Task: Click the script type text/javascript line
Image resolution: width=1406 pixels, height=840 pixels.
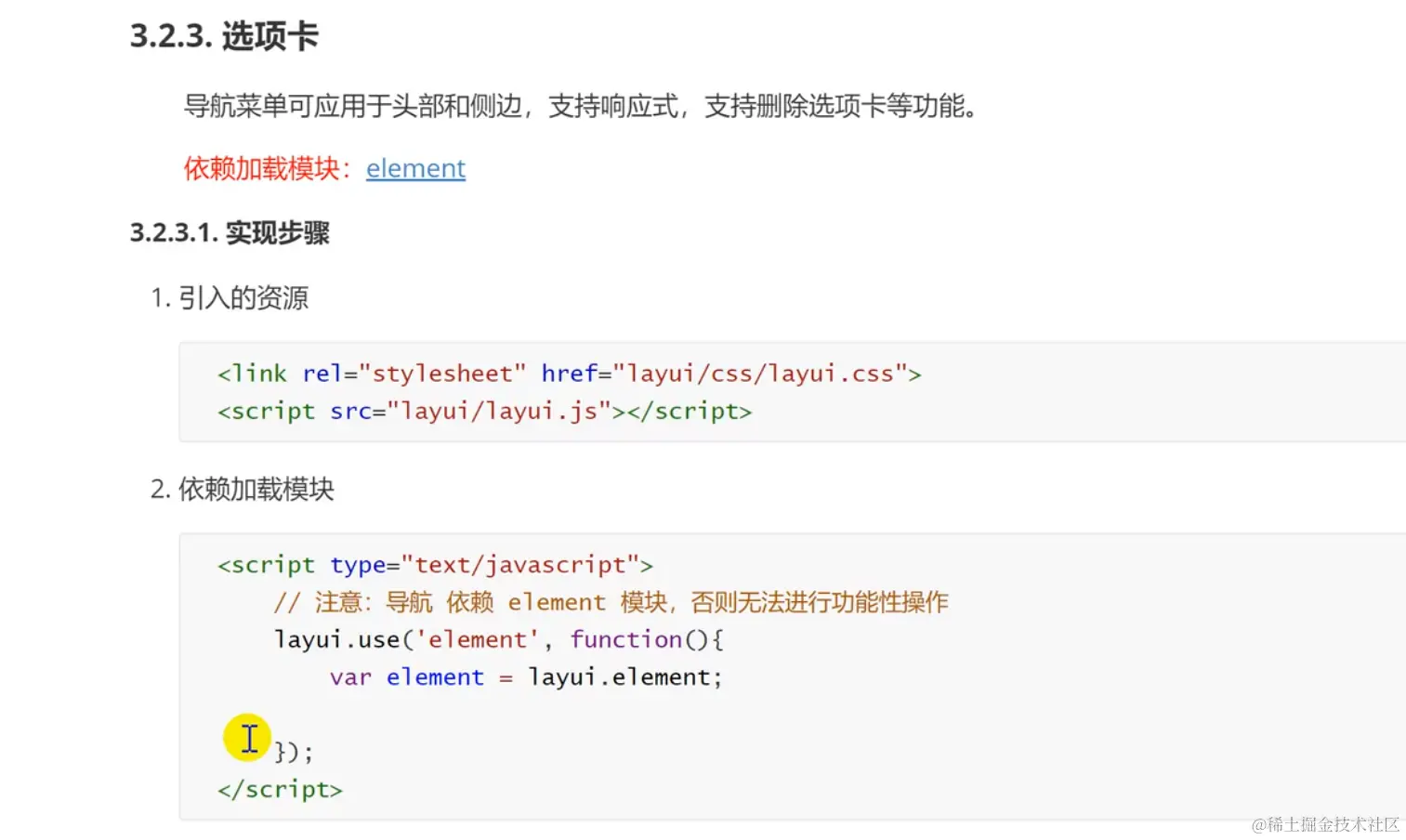Action: [435, 565]
